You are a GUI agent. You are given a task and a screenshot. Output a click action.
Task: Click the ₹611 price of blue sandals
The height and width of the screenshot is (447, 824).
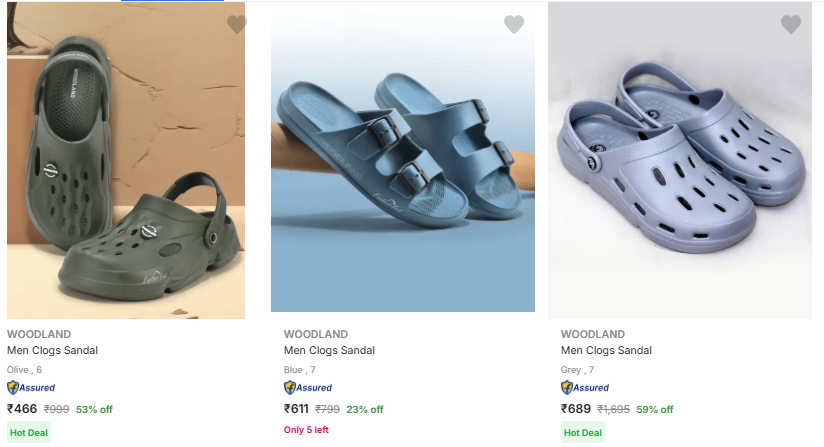[x=296, y=409]
